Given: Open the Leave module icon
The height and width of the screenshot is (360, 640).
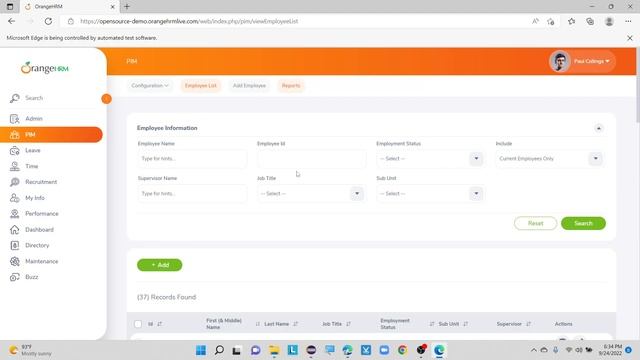Looking at the screenshot, I should [15, 151].
